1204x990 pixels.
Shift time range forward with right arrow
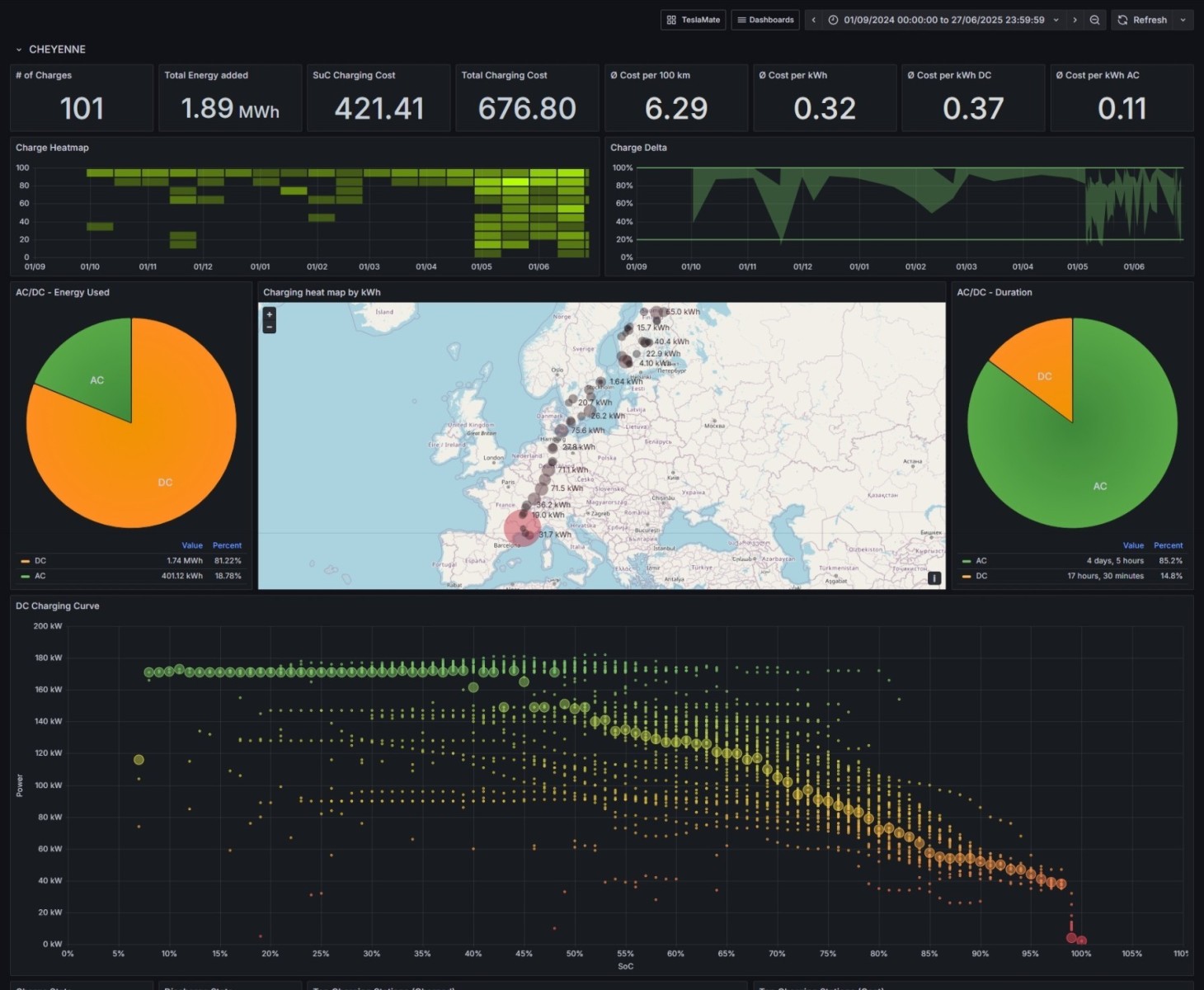1075,20
